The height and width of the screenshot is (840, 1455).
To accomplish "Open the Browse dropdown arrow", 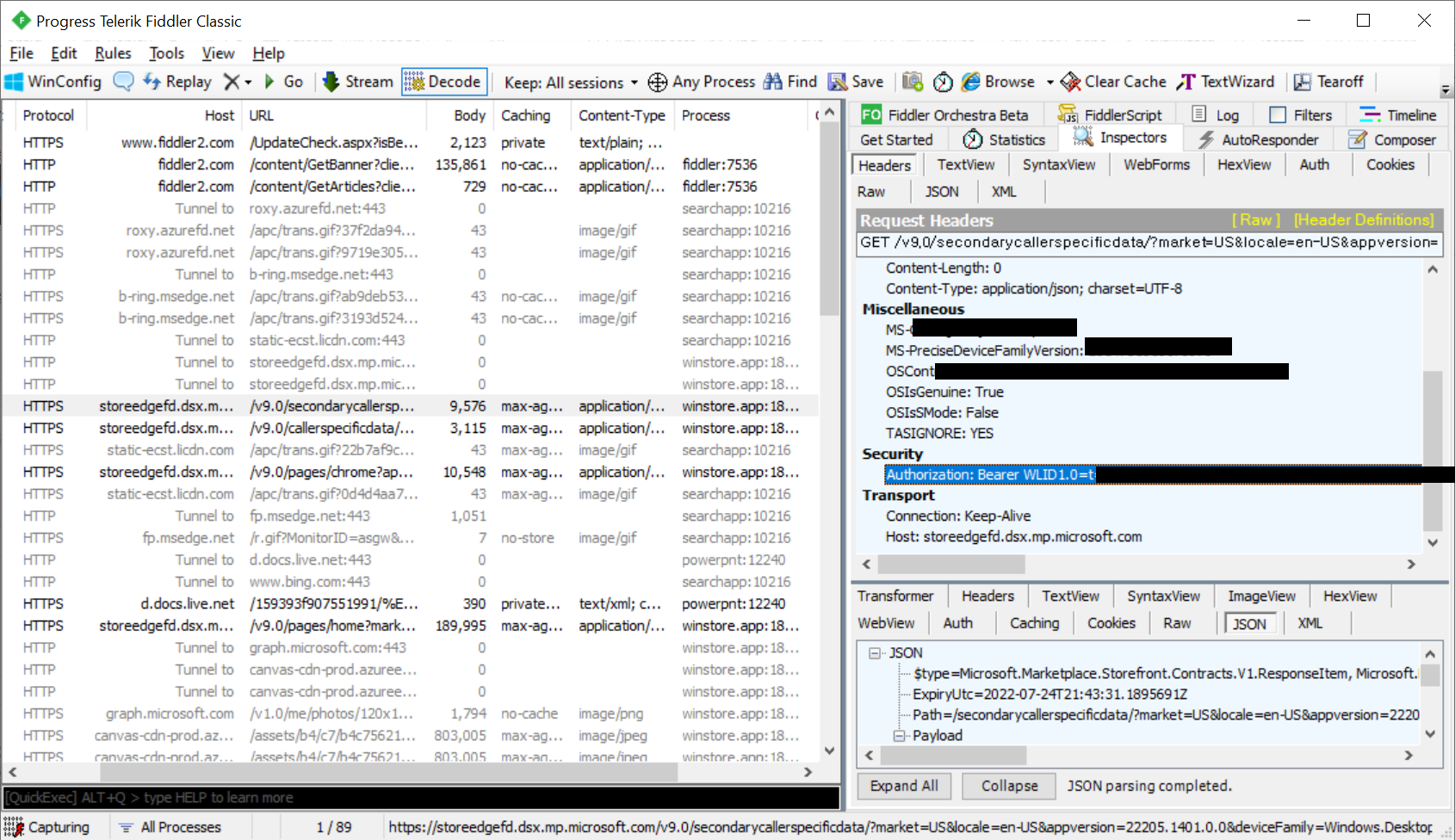I will pyautogui.click(x=1049, y=83).
